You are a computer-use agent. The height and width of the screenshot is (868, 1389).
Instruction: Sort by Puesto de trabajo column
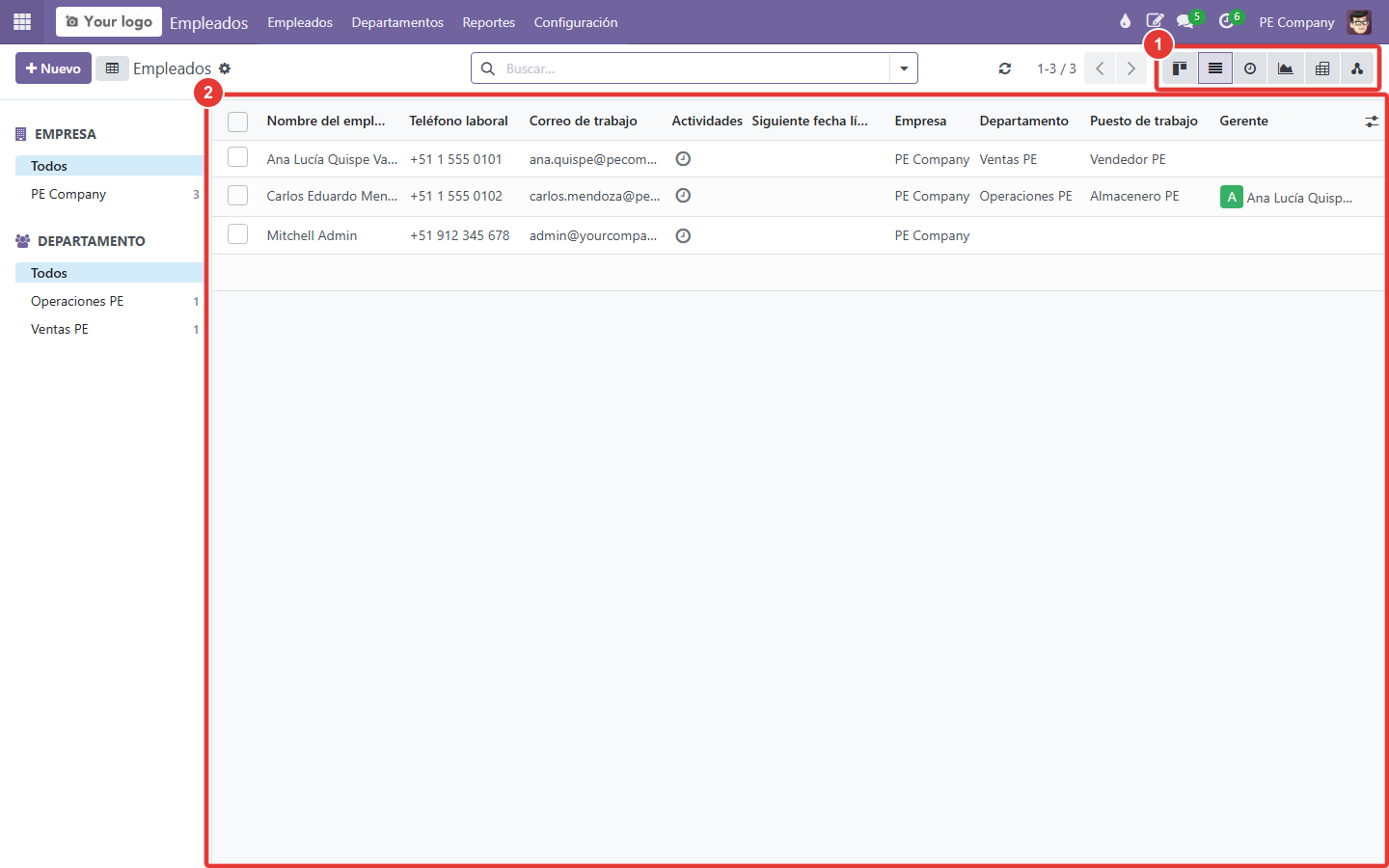pyautogui.click(x=1144, y=121)
